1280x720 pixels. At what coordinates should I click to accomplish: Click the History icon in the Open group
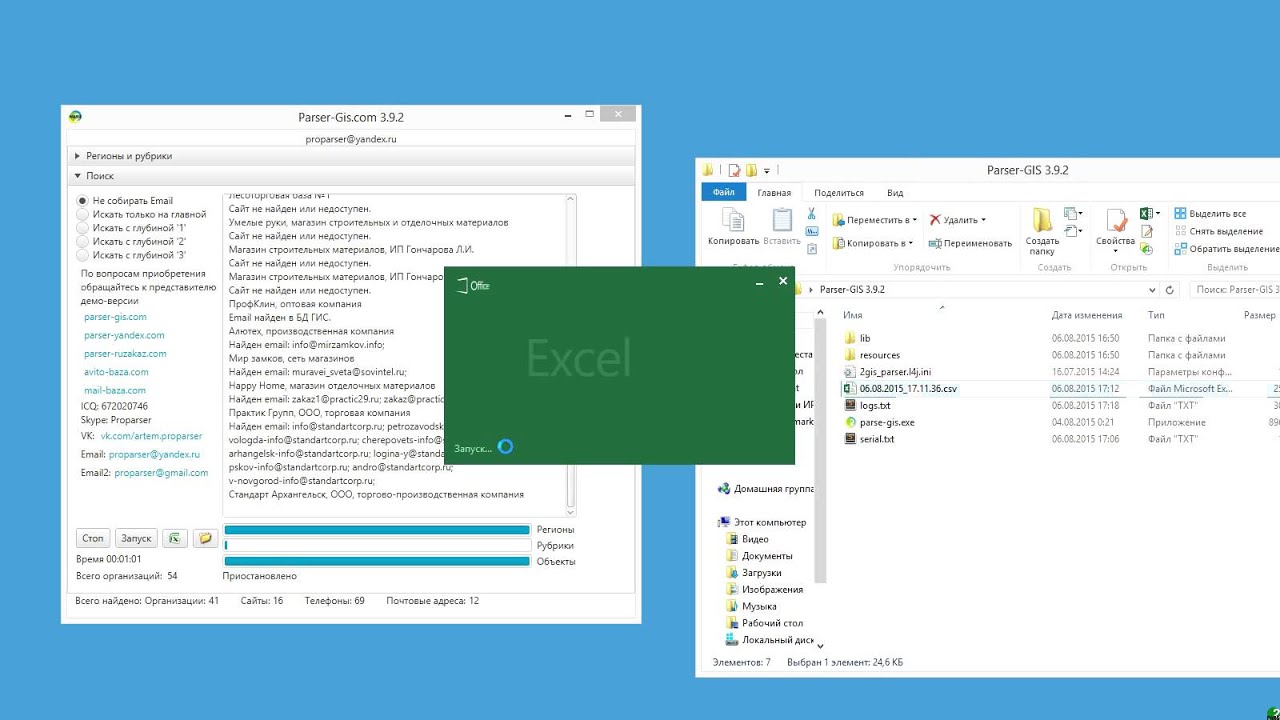[1146, 248]
